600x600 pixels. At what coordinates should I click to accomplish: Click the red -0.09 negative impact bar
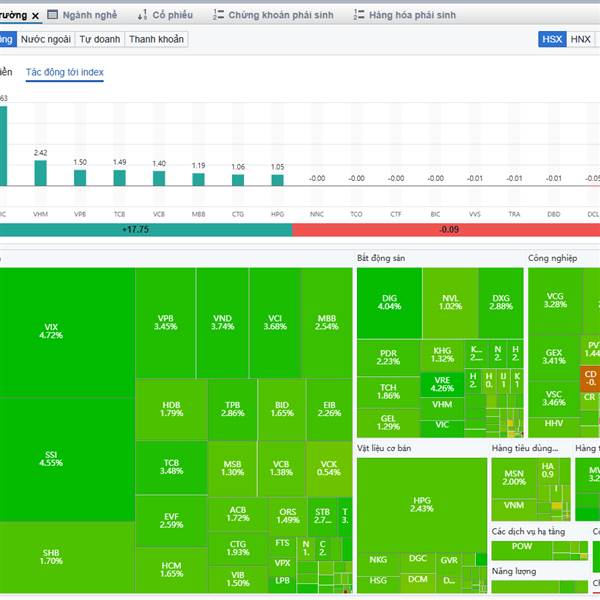(x=446, y=229)
